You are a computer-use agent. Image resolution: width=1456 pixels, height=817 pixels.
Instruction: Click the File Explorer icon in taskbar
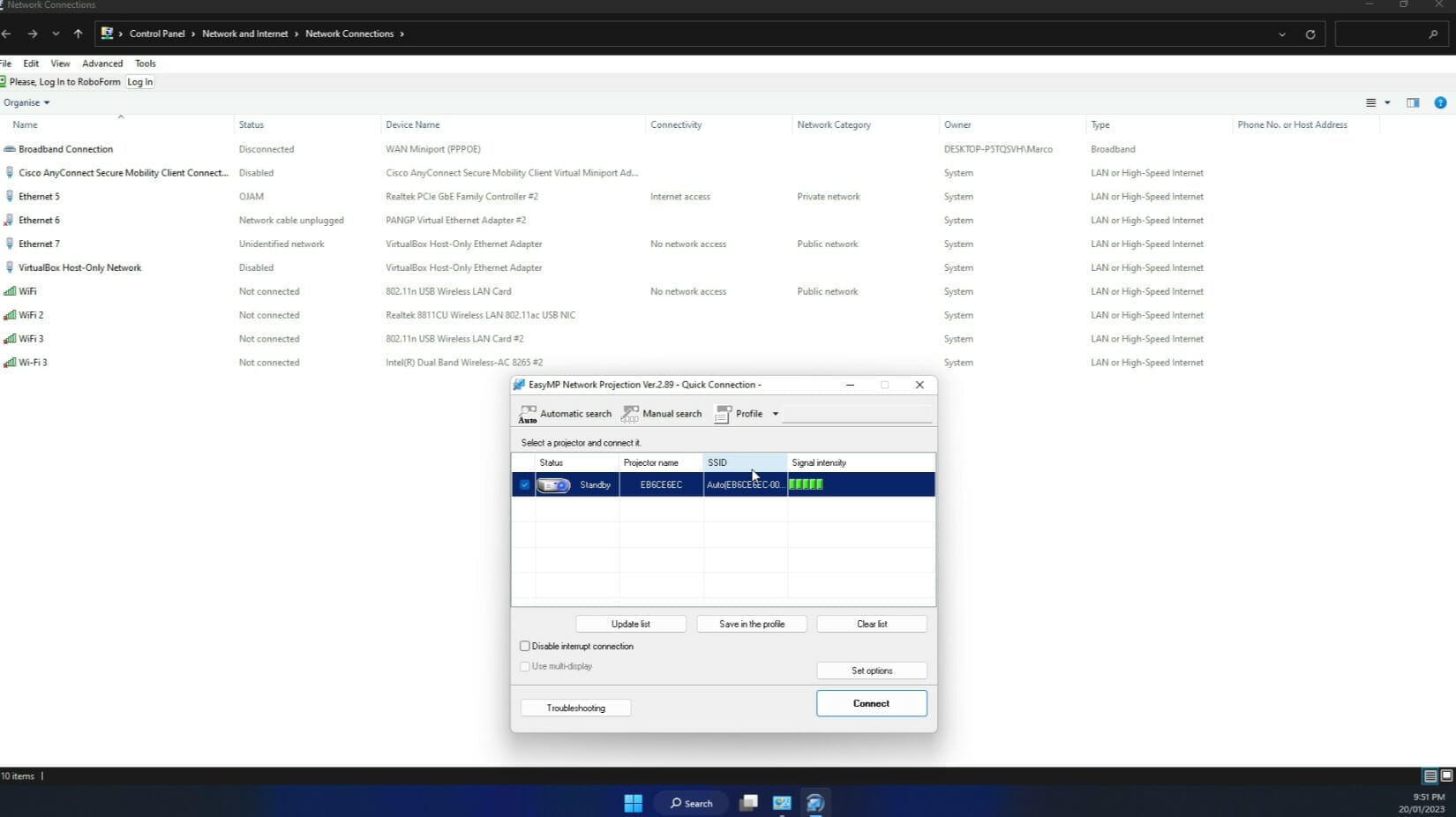748,803
